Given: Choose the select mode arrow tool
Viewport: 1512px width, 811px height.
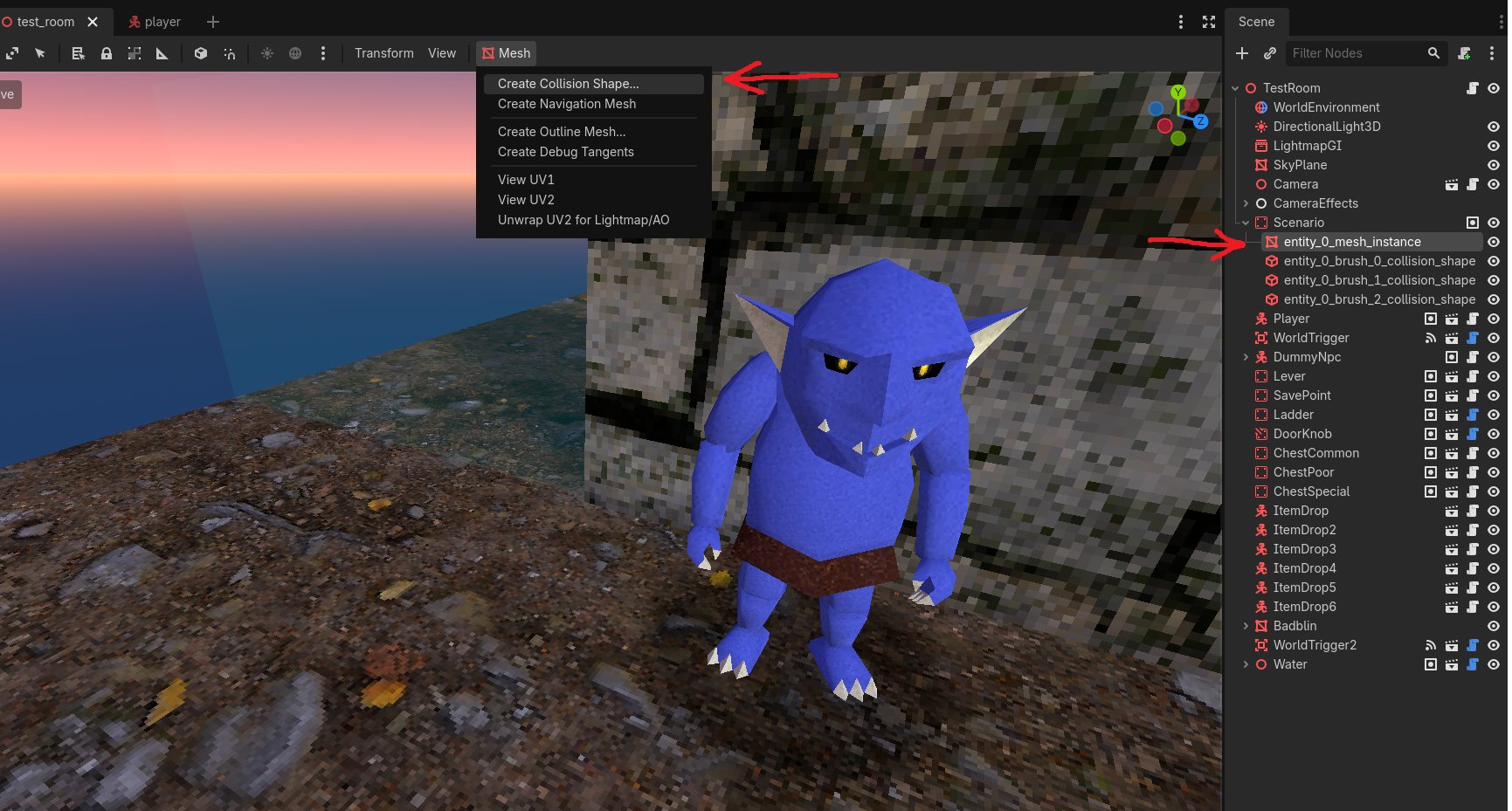Looking at the screenshot, I should 40,53.
